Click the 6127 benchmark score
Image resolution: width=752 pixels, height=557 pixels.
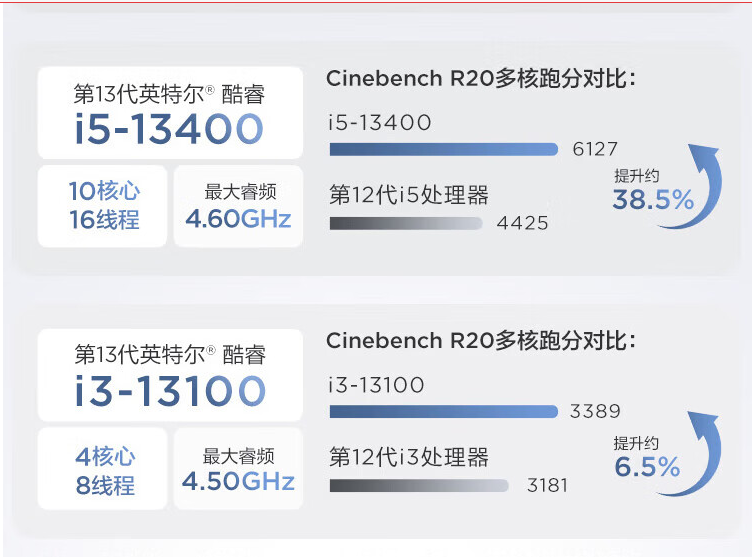(595, 149)
